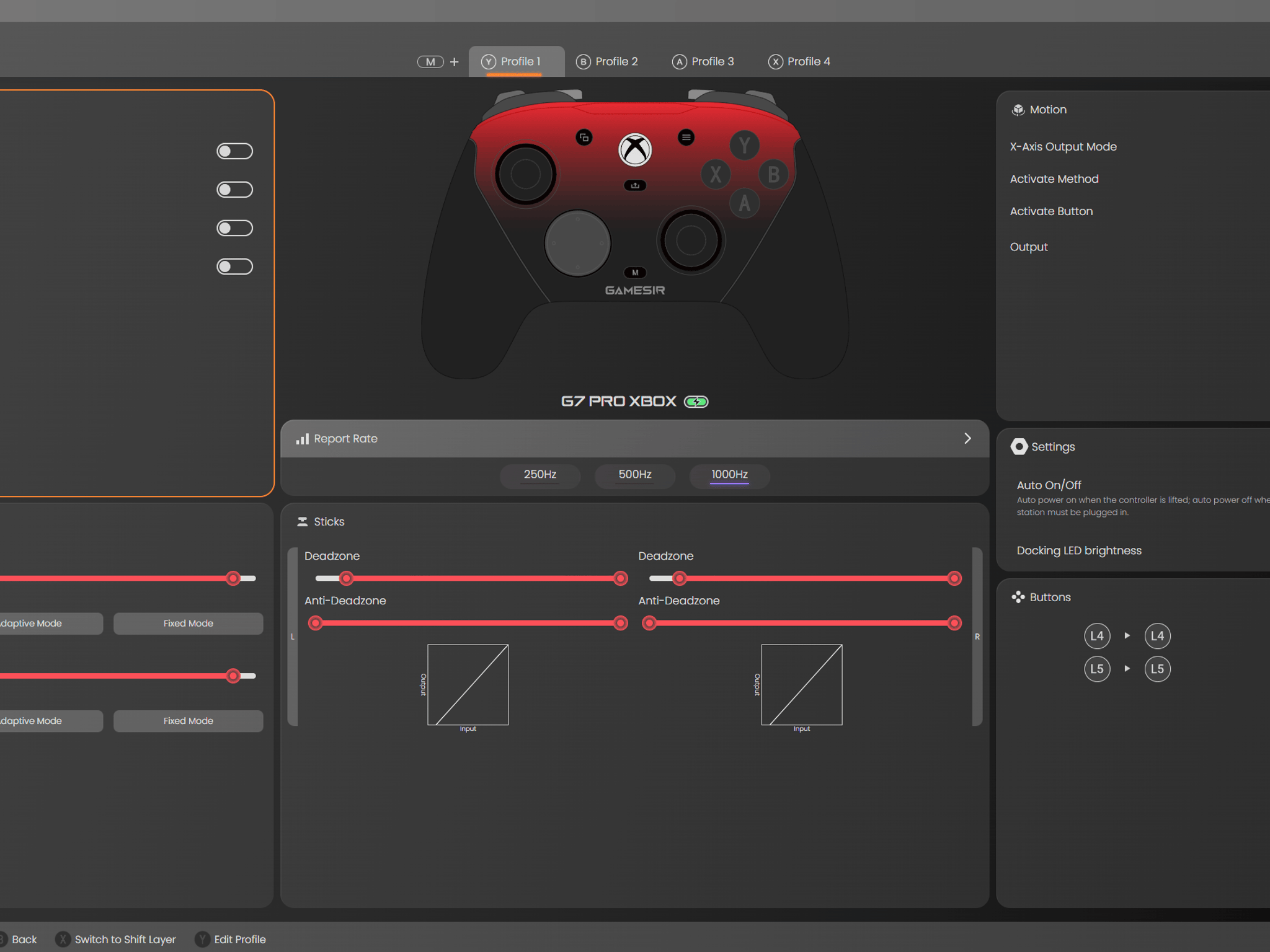Click the X face button on controller
This screenshot has width=1270, height=952.
click(x=716, y=174)
